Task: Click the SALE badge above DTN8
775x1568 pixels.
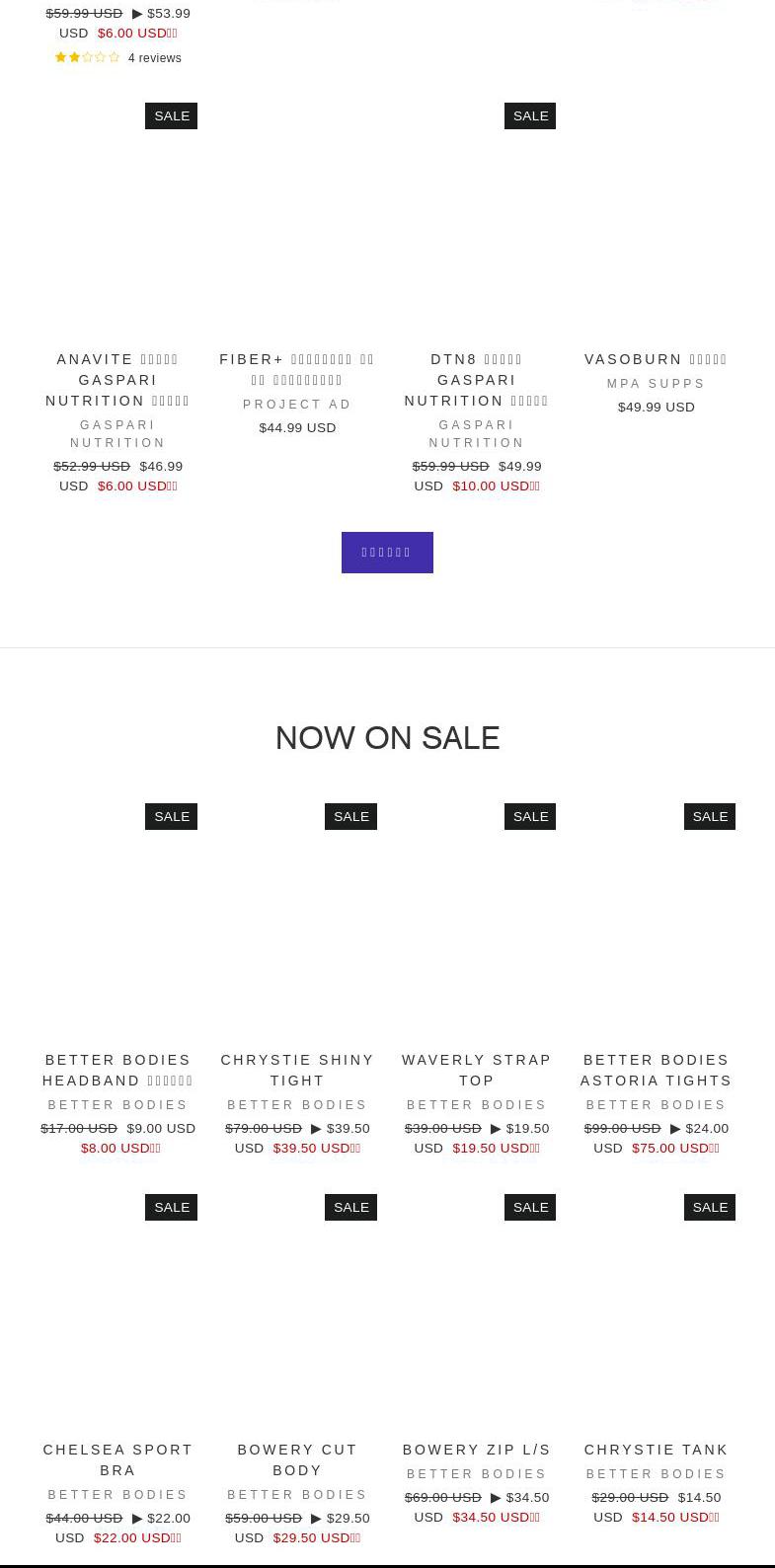Action: coord(530,116)
